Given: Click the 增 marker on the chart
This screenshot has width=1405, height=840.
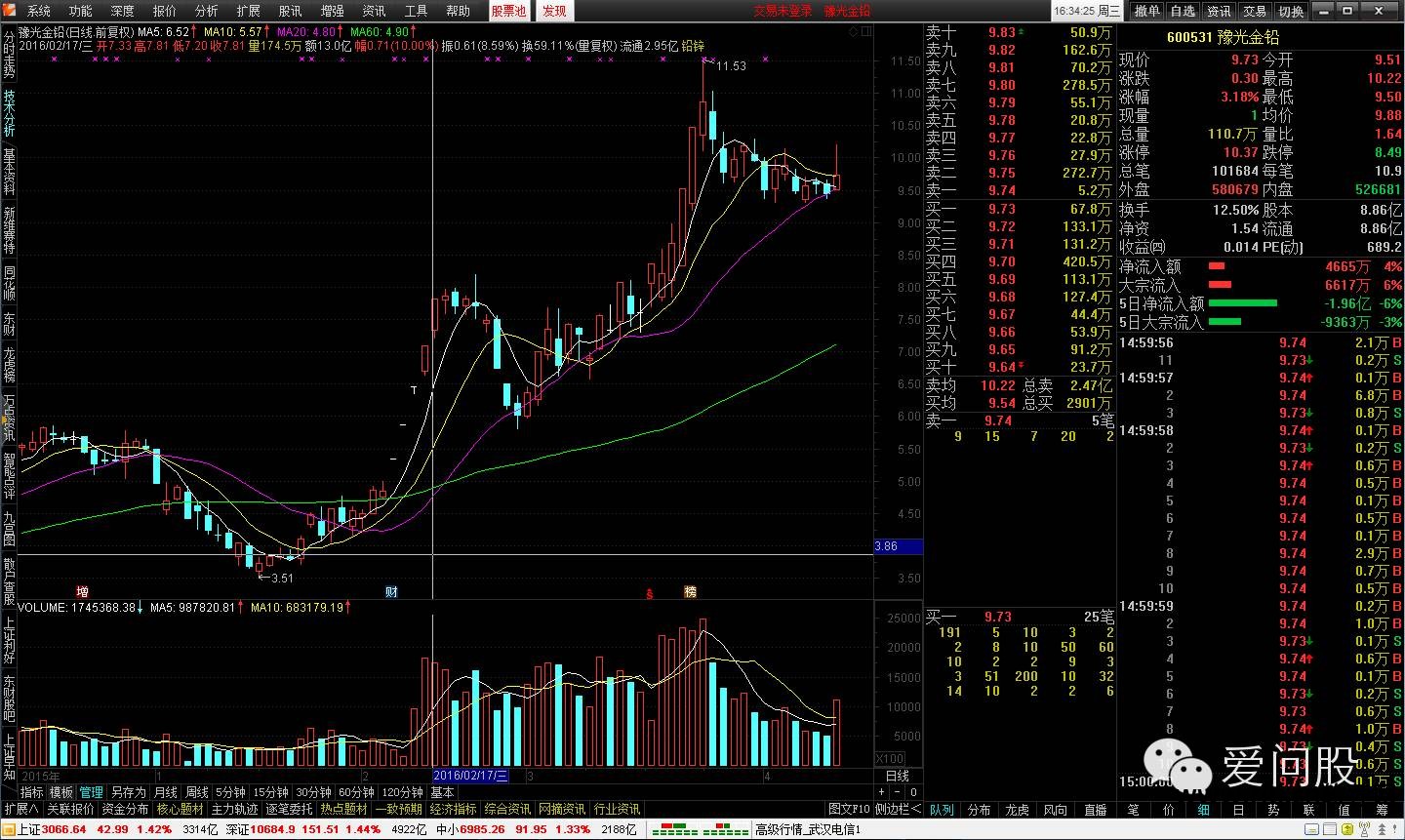Looking at the screenshot, I should pyautogui.click(x=82, y=592).
